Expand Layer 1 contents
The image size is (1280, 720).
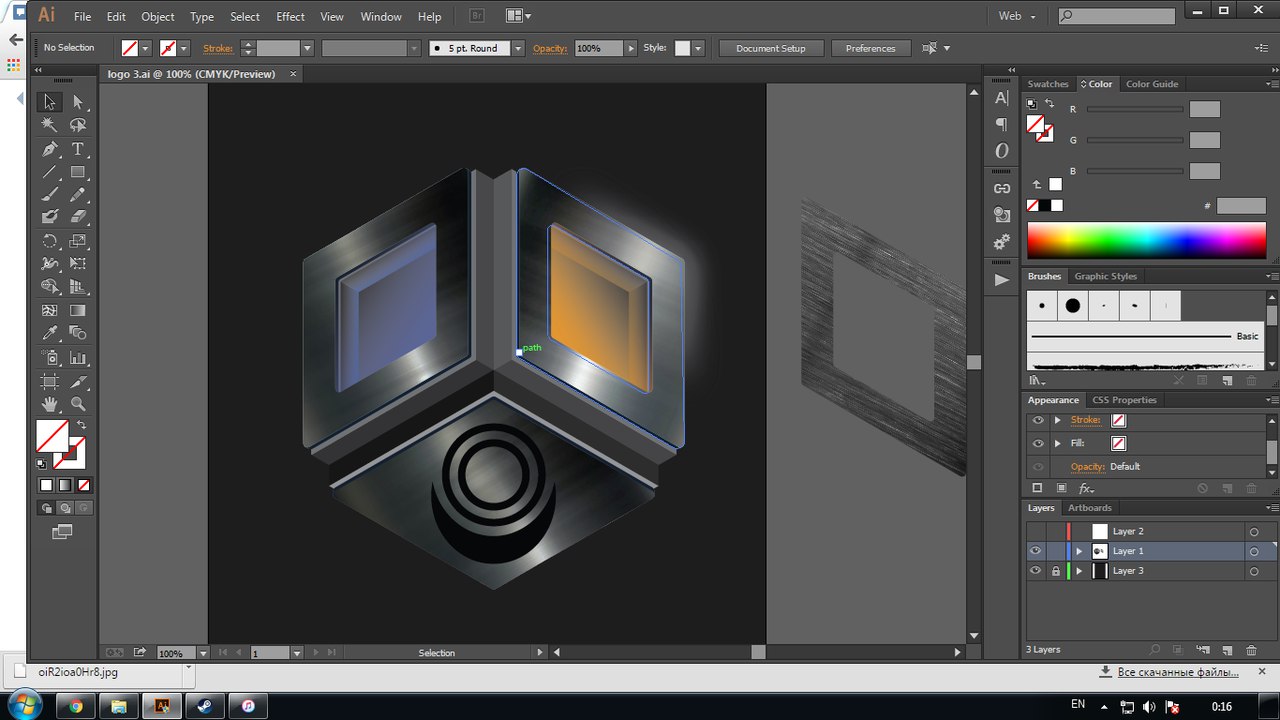1079,551
